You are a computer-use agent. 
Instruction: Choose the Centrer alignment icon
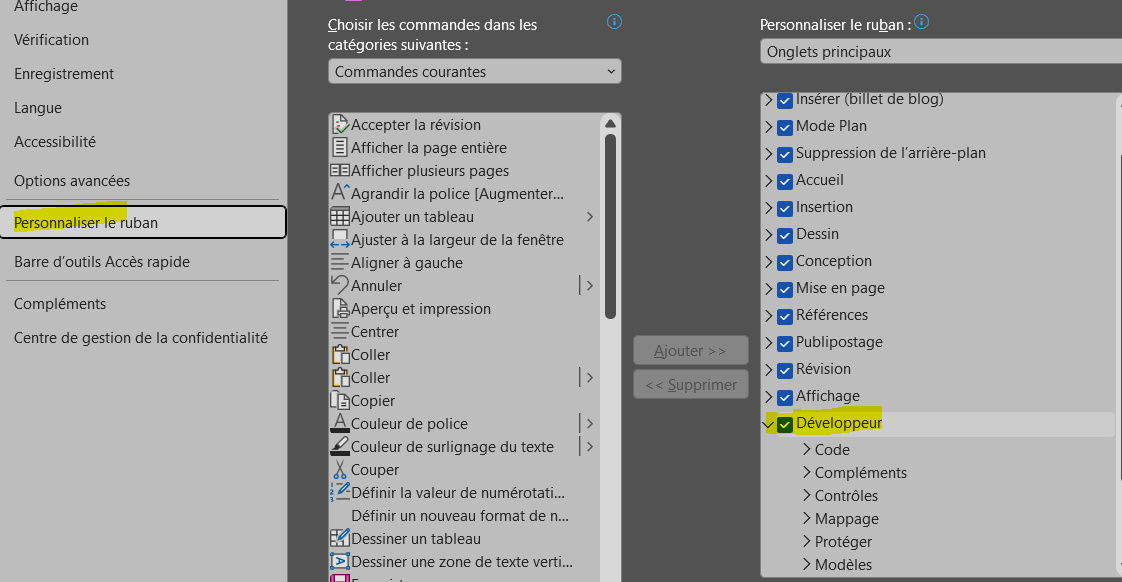(x=340, y=331)
